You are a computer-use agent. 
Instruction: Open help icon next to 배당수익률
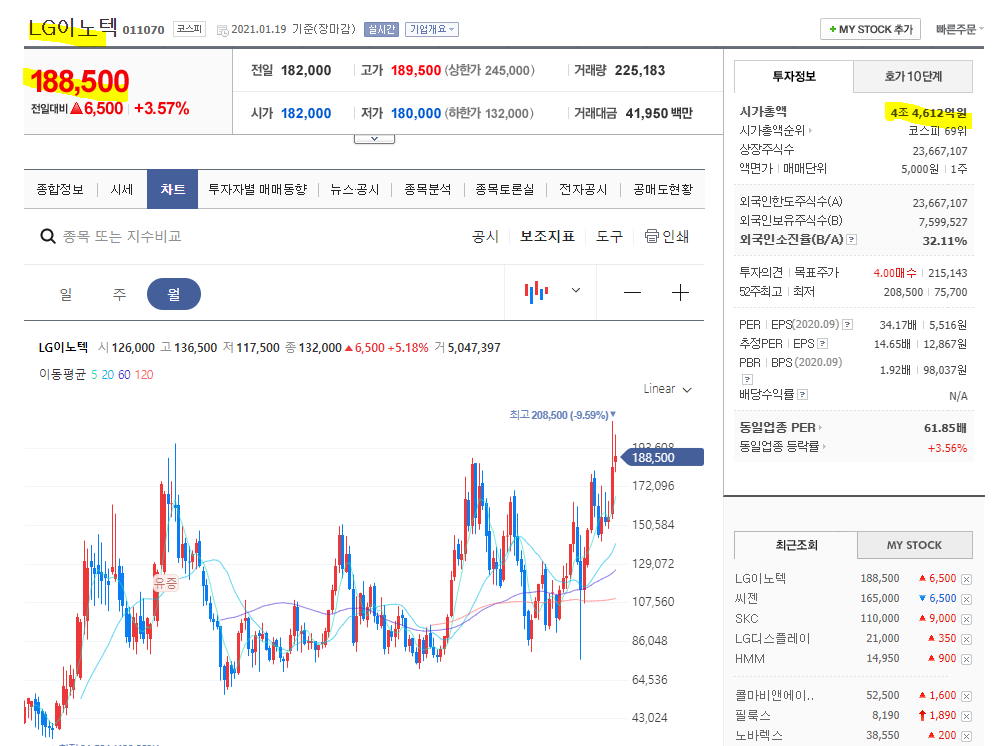pos(803,395)
